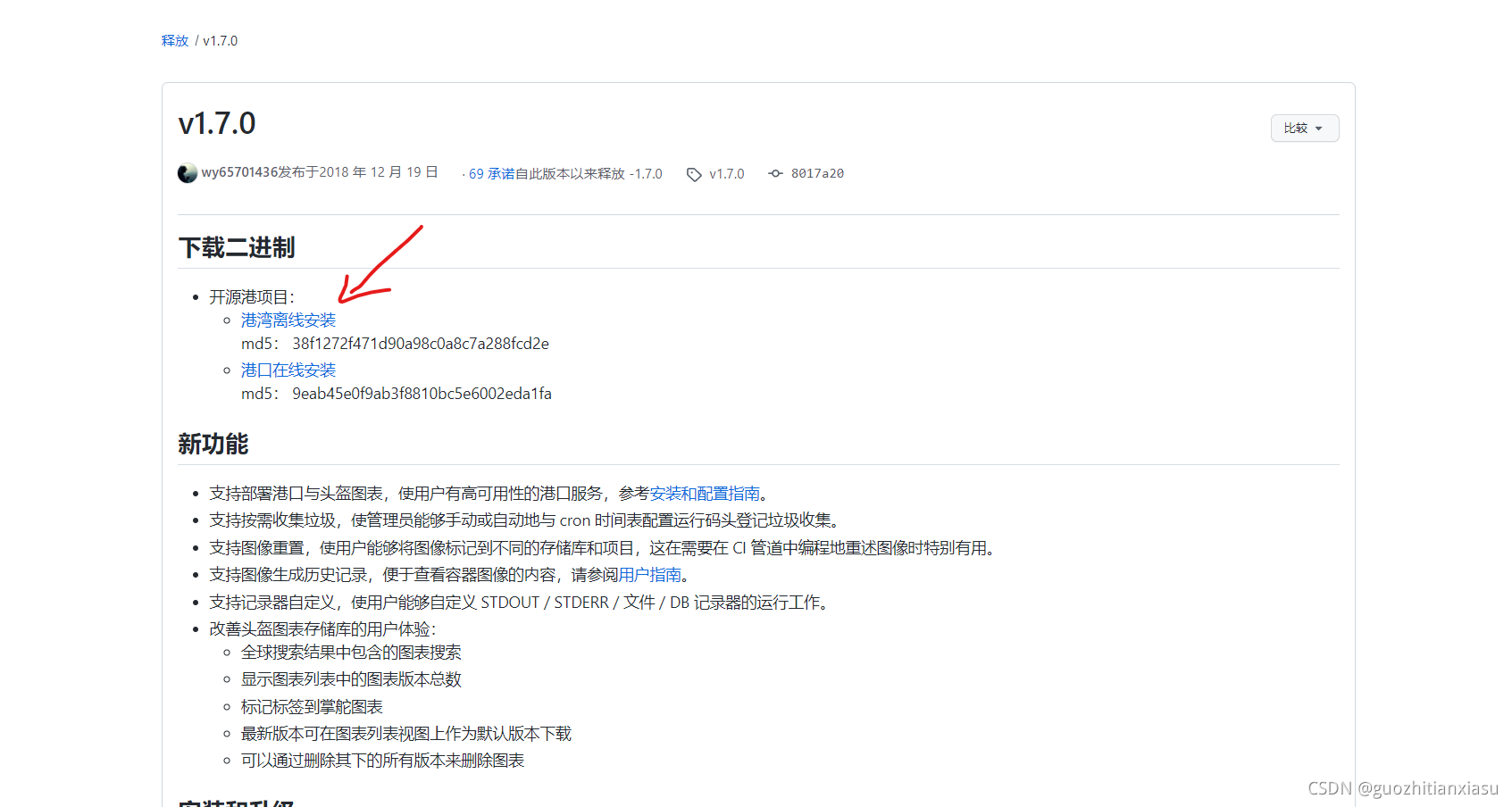Click the tag icon beside v1.7.0
Screen dimensions: 1512x807
[x=694, y=175]
